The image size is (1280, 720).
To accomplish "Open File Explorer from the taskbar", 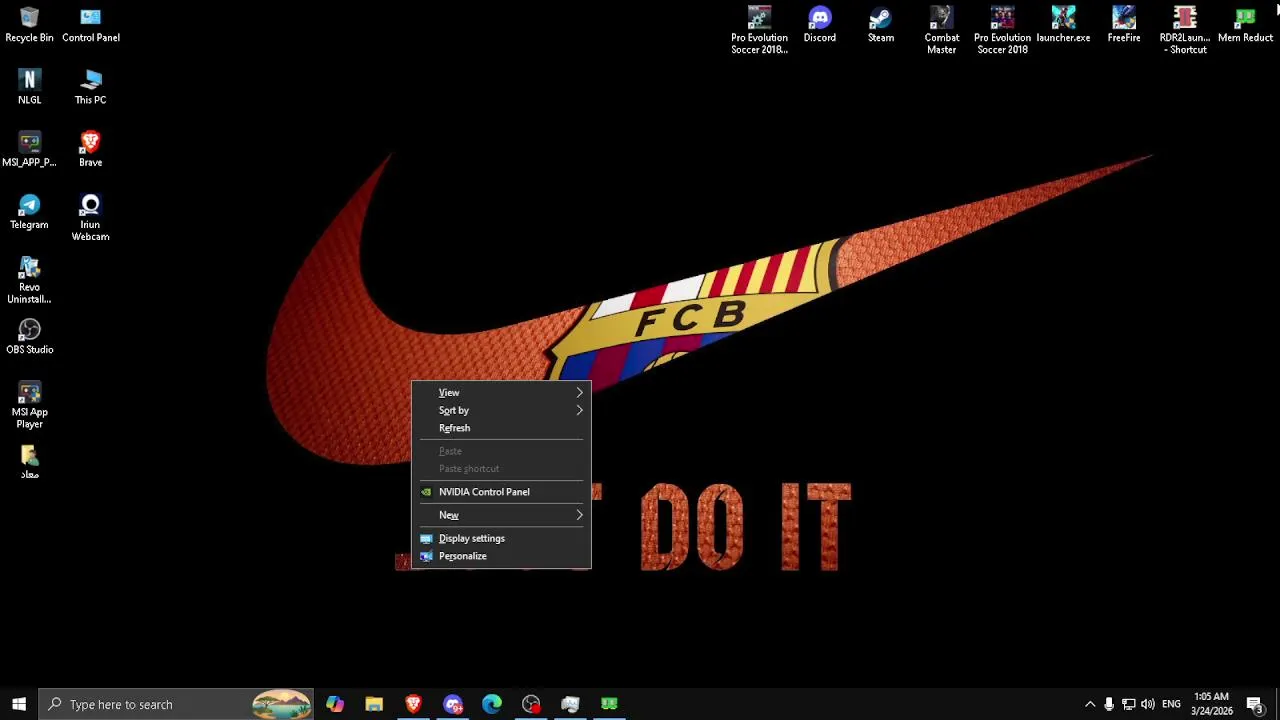I will [374, 704].
